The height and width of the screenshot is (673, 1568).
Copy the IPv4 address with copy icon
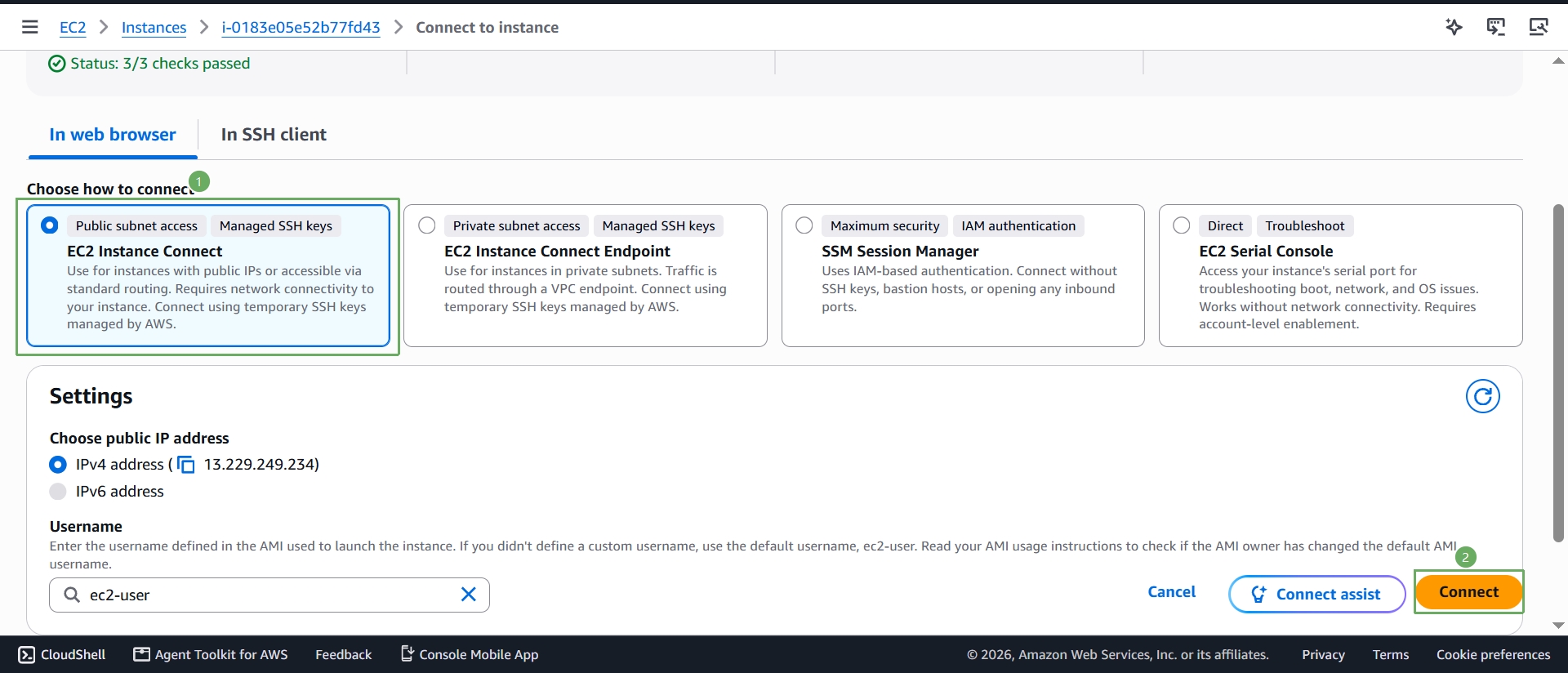point(186,465)
